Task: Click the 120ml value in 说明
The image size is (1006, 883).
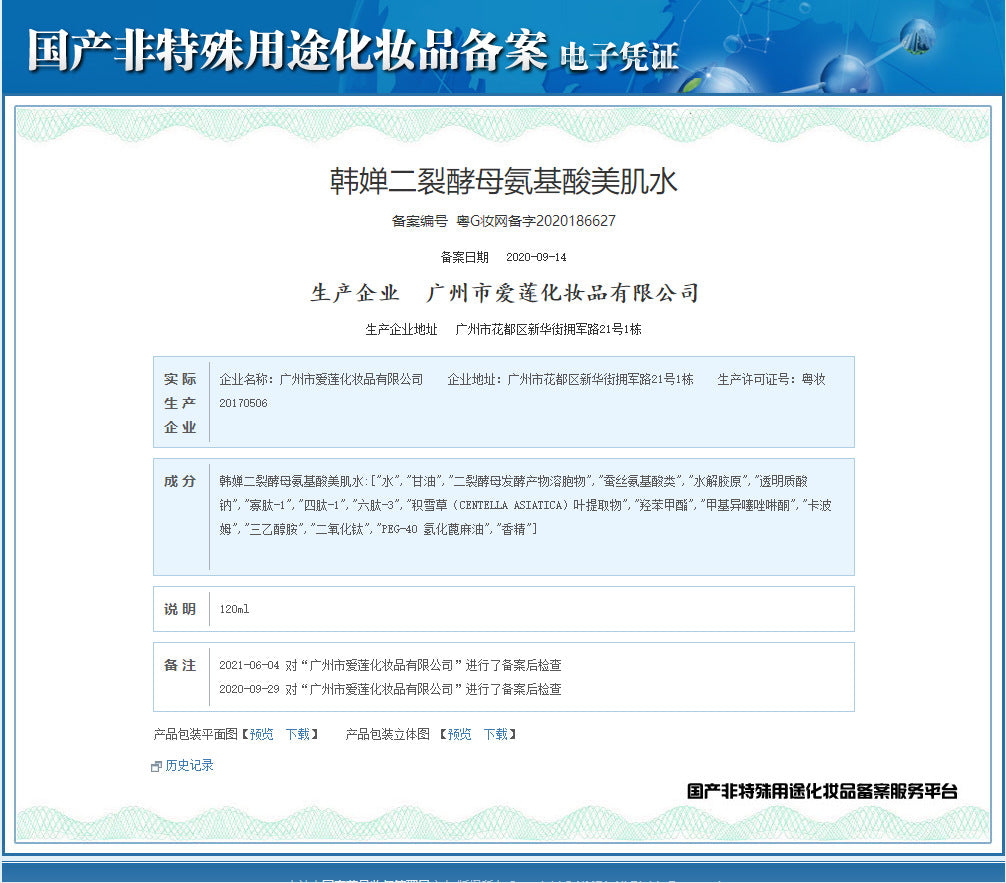Action: pos(234,609)
